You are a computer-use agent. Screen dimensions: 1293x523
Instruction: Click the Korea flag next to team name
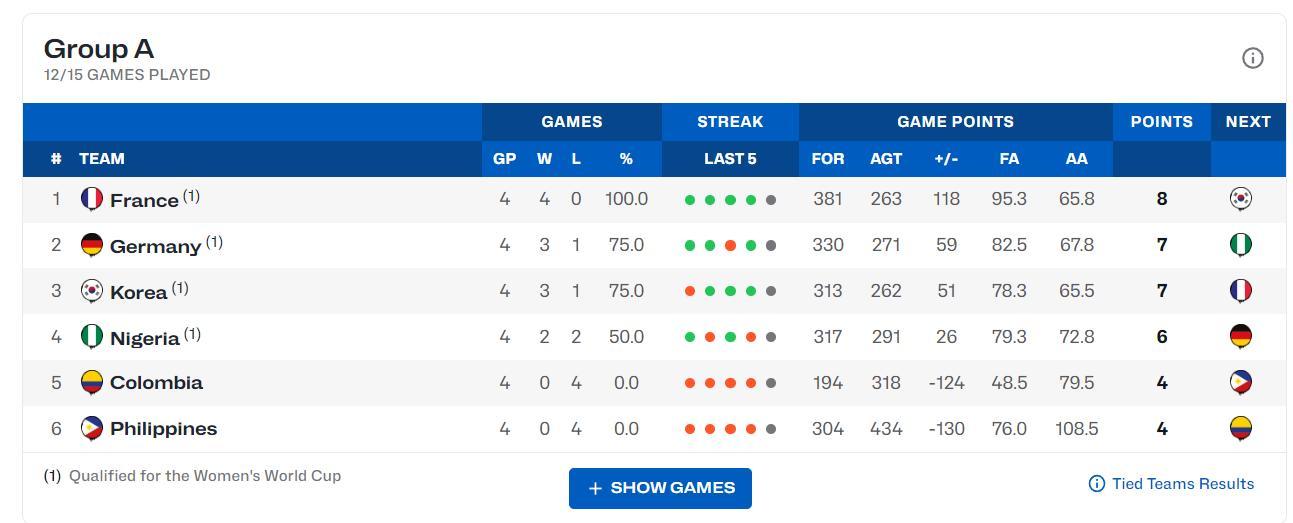click(91, 291)
